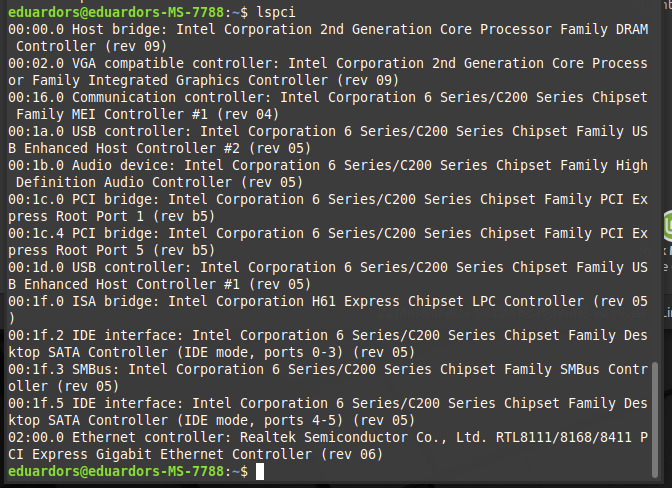672x488 pixels.
Task: Click the Root Port 5 text
Action: pos(100,250)
